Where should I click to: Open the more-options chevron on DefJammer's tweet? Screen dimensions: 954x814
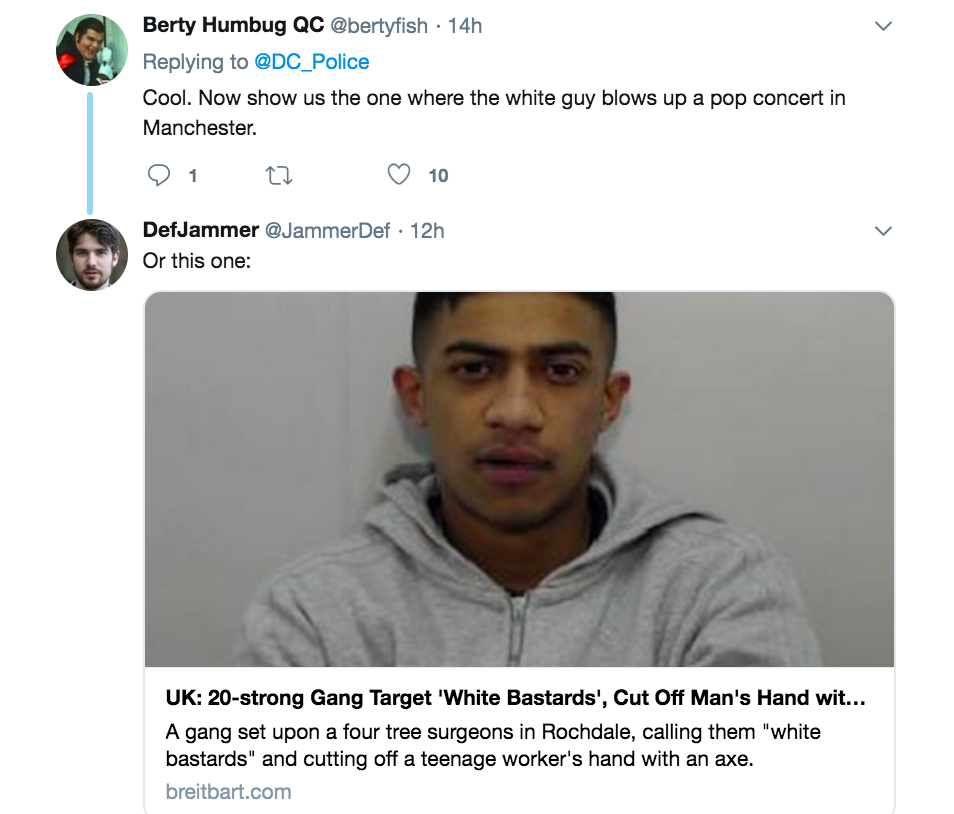point(883,231)
